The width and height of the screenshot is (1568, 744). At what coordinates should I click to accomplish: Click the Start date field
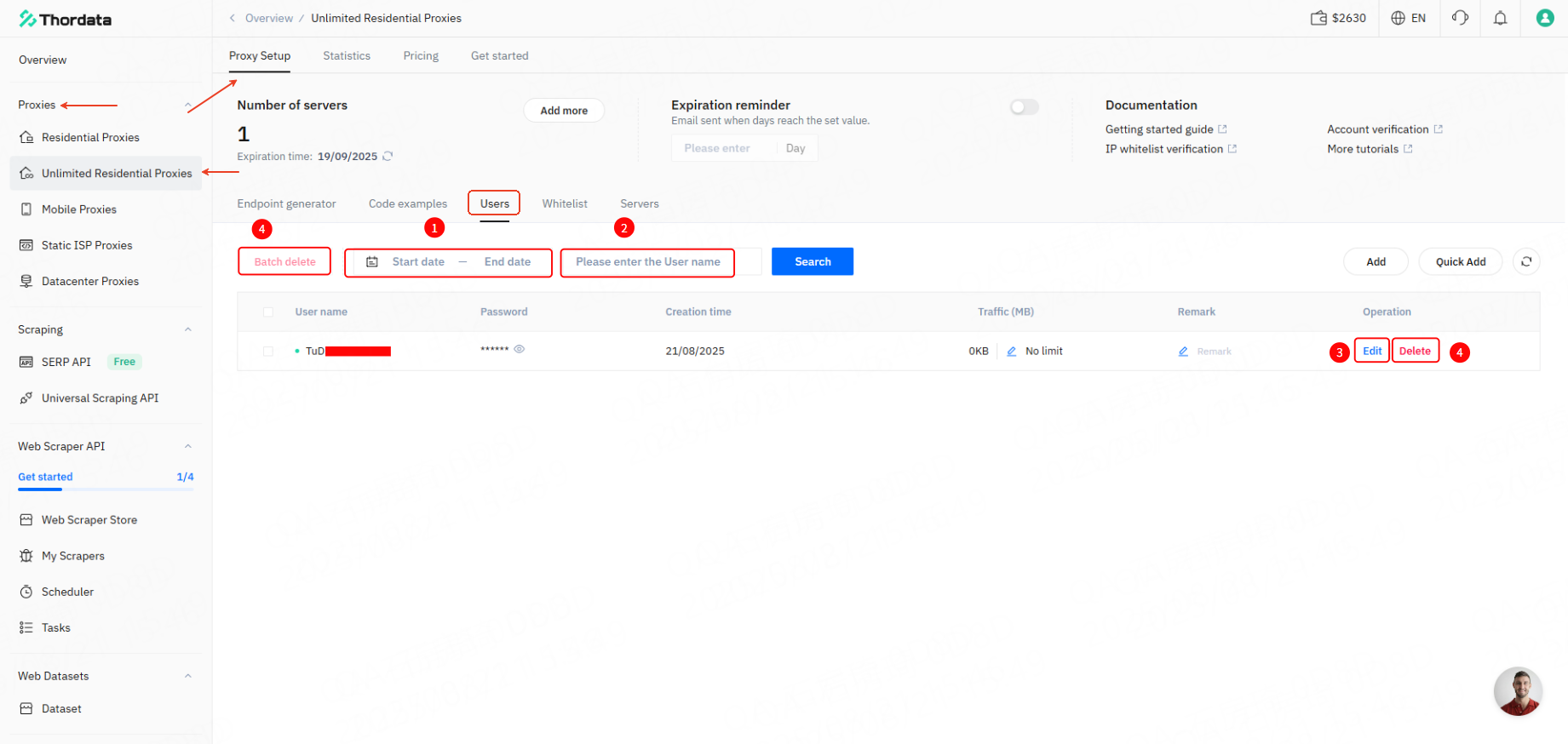[x=418, y=262]
